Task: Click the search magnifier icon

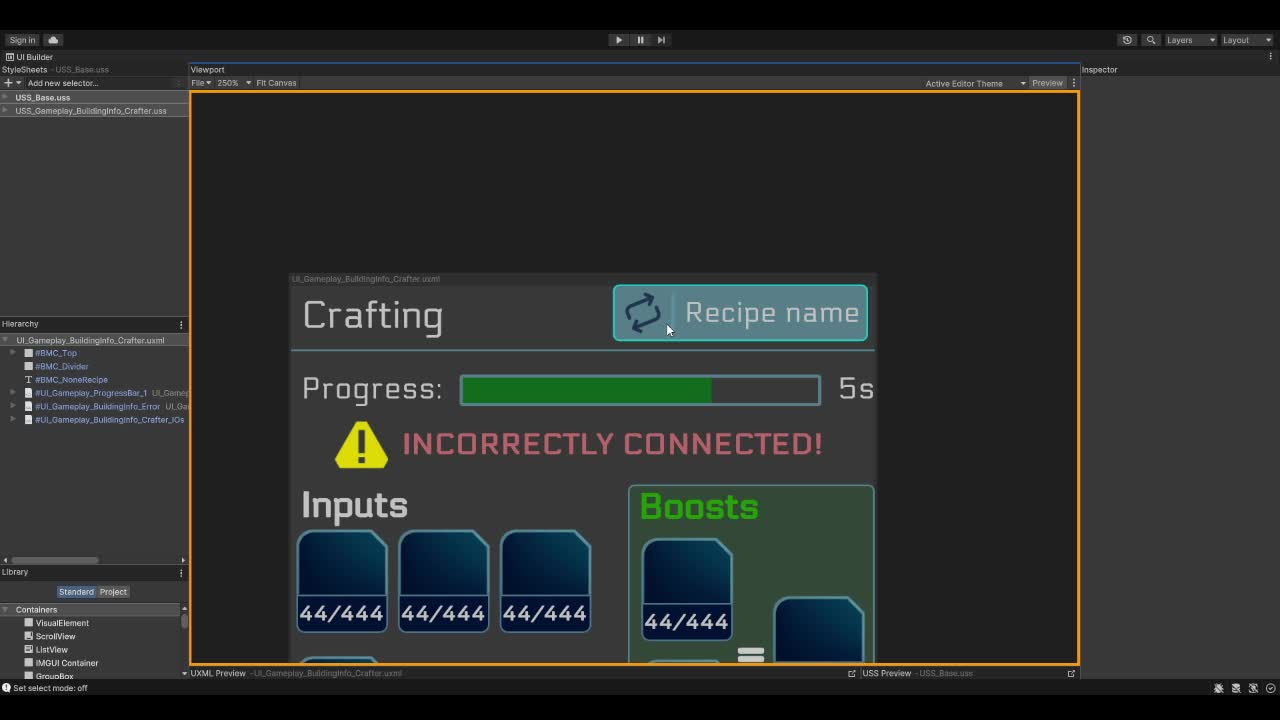Action: click(x=1151, y=40)
